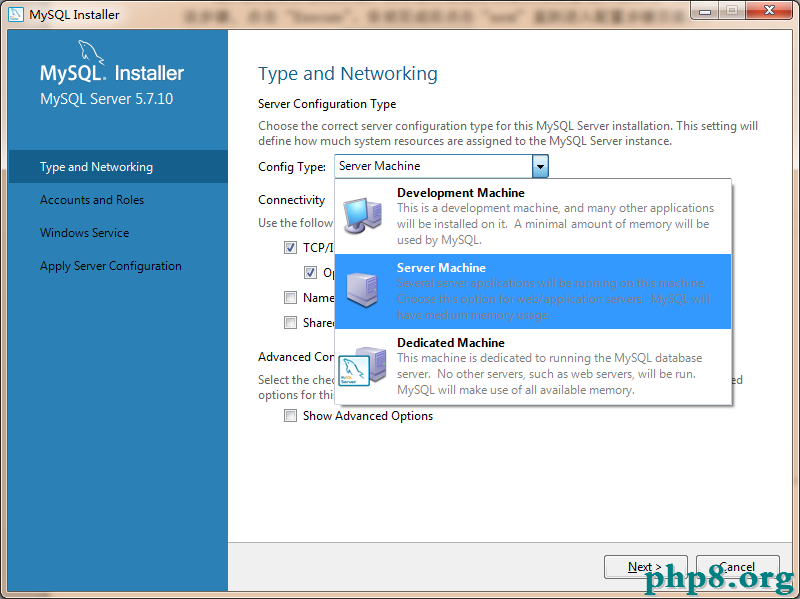Choose Server Machine from the list
This screenshot has height=599, width=800.
[533, 291]
